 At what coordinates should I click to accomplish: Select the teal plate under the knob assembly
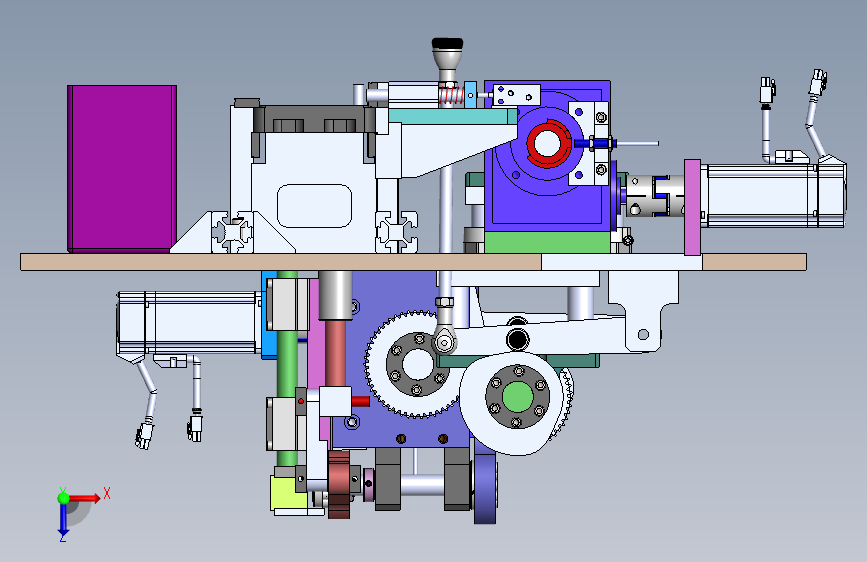click(x=452, y=116)
